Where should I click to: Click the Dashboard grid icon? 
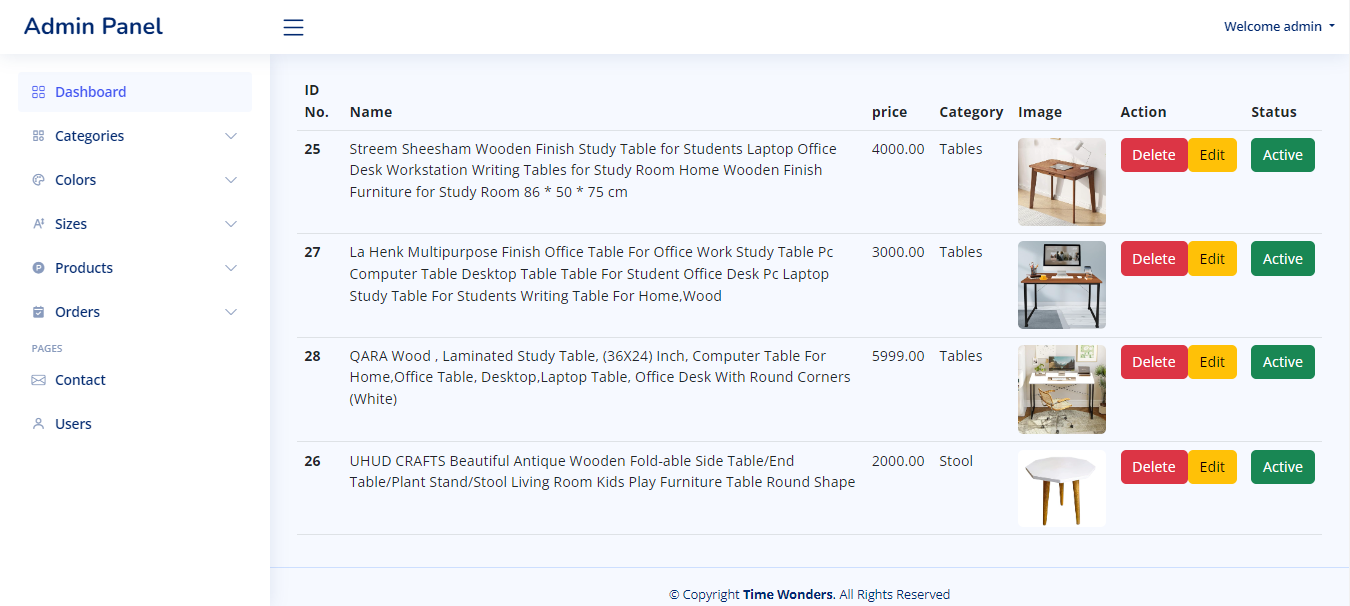38,92
